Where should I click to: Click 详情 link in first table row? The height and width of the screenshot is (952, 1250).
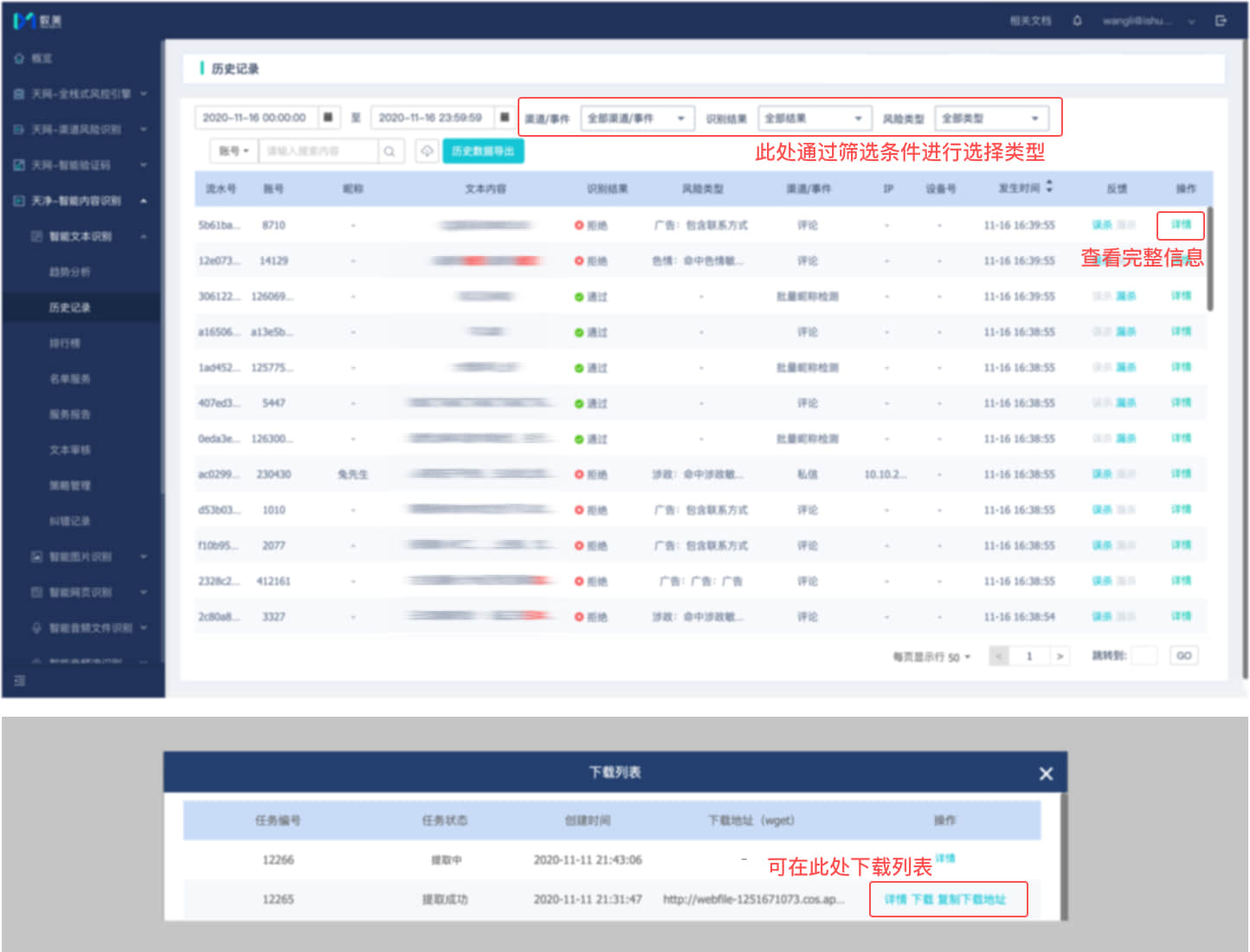click(1181, 225)
